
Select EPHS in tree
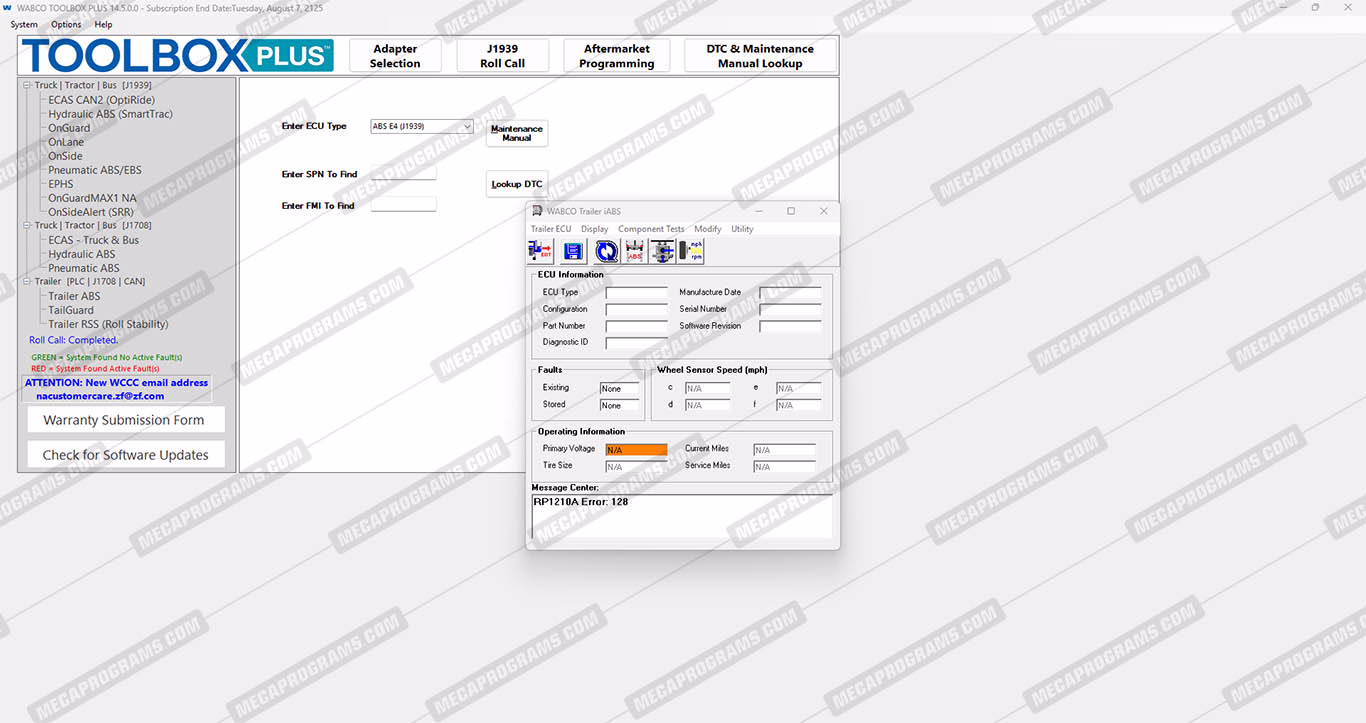(61, 184)
